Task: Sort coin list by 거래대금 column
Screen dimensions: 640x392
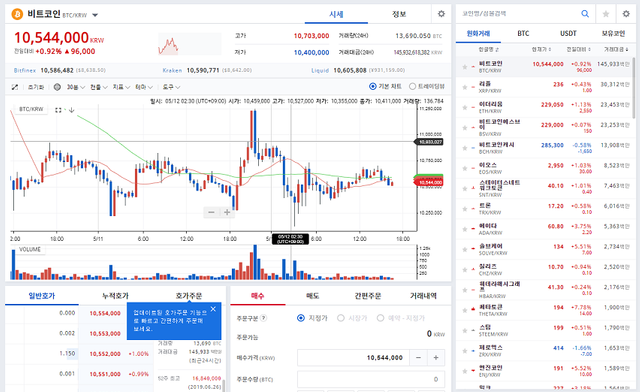Action: [x=616, y=49]
